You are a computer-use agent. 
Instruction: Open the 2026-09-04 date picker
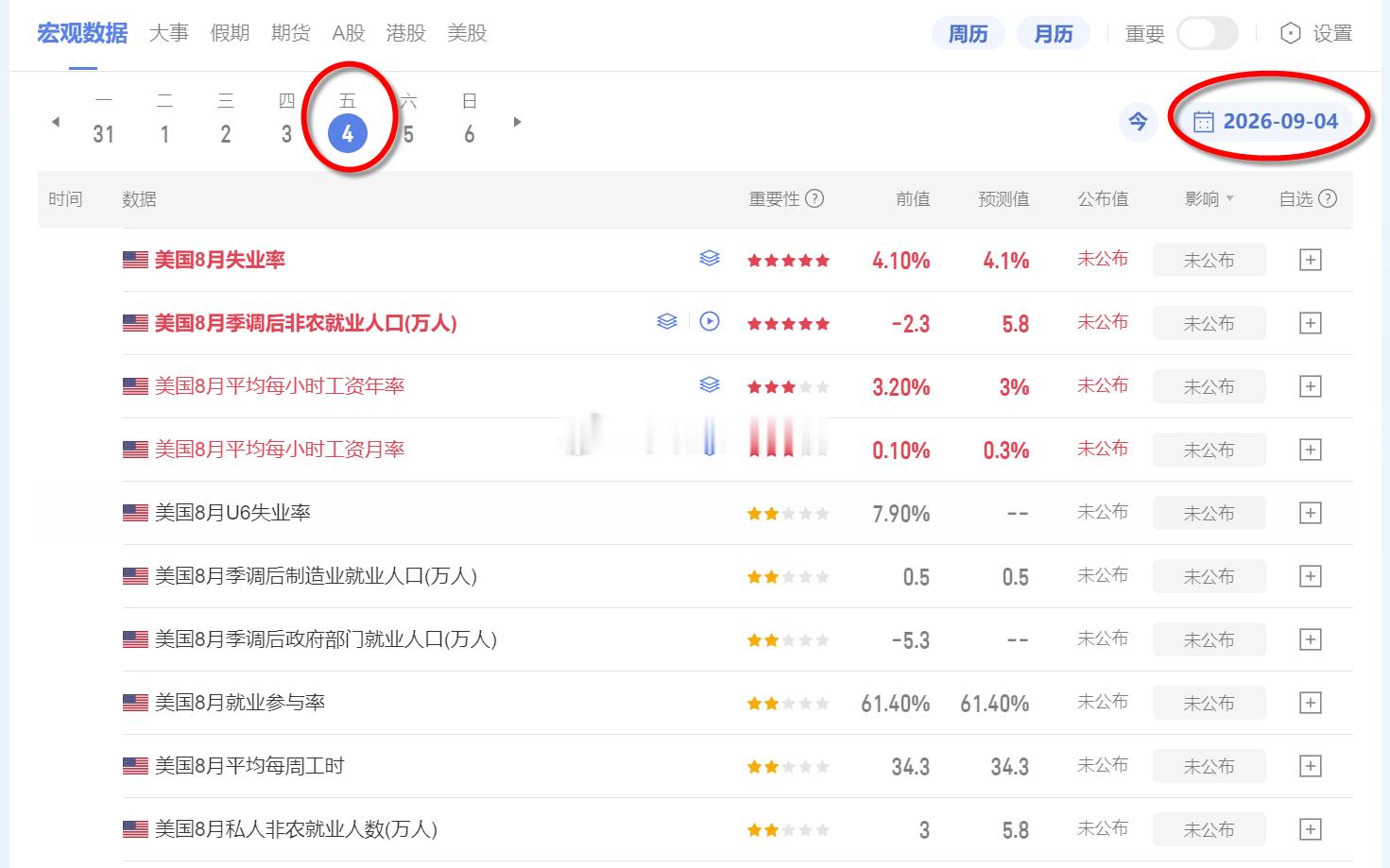tap(1266, 121)
